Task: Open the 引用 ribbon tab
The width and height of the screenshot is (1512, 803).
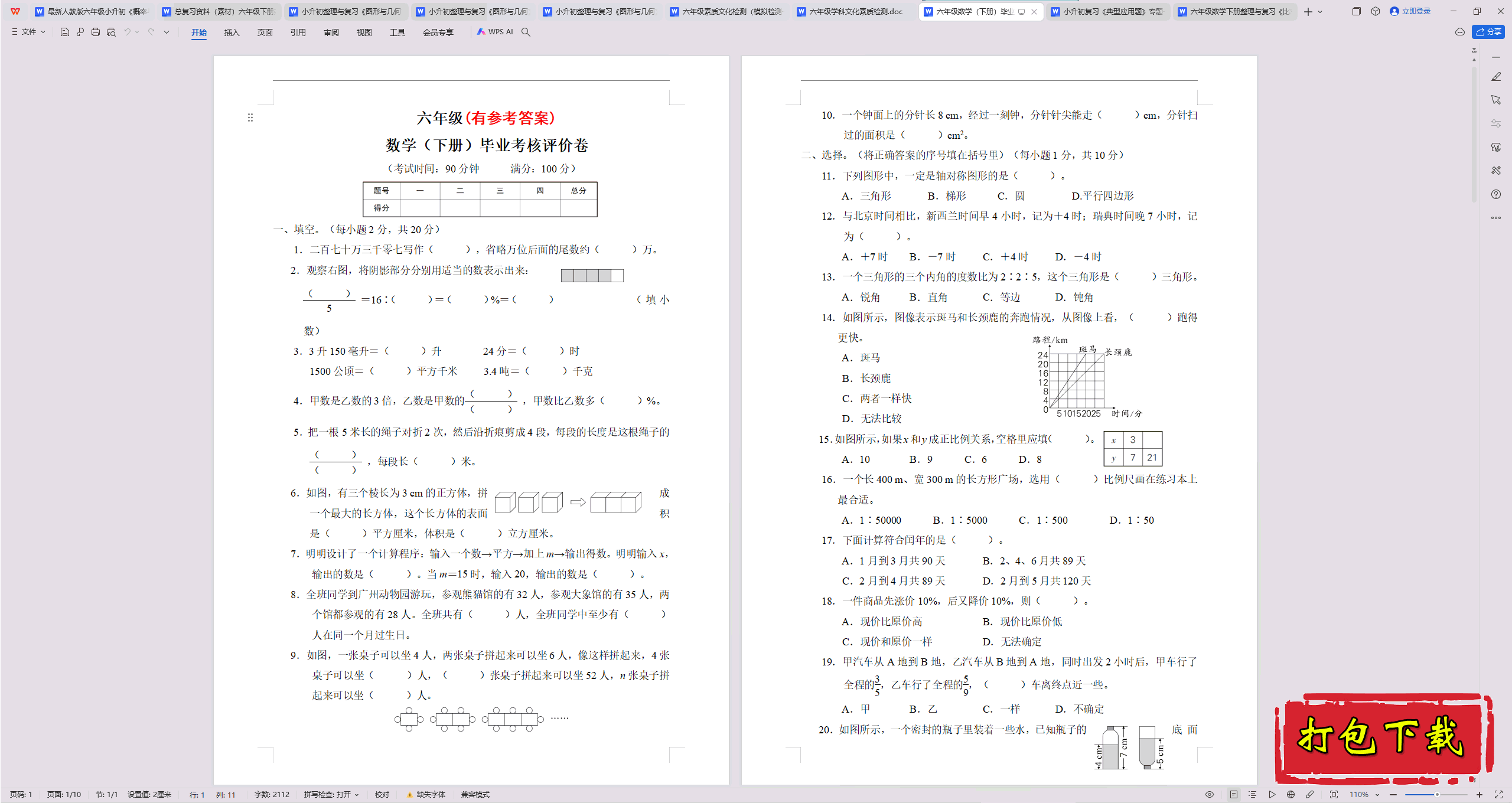Action: point(298,32)
